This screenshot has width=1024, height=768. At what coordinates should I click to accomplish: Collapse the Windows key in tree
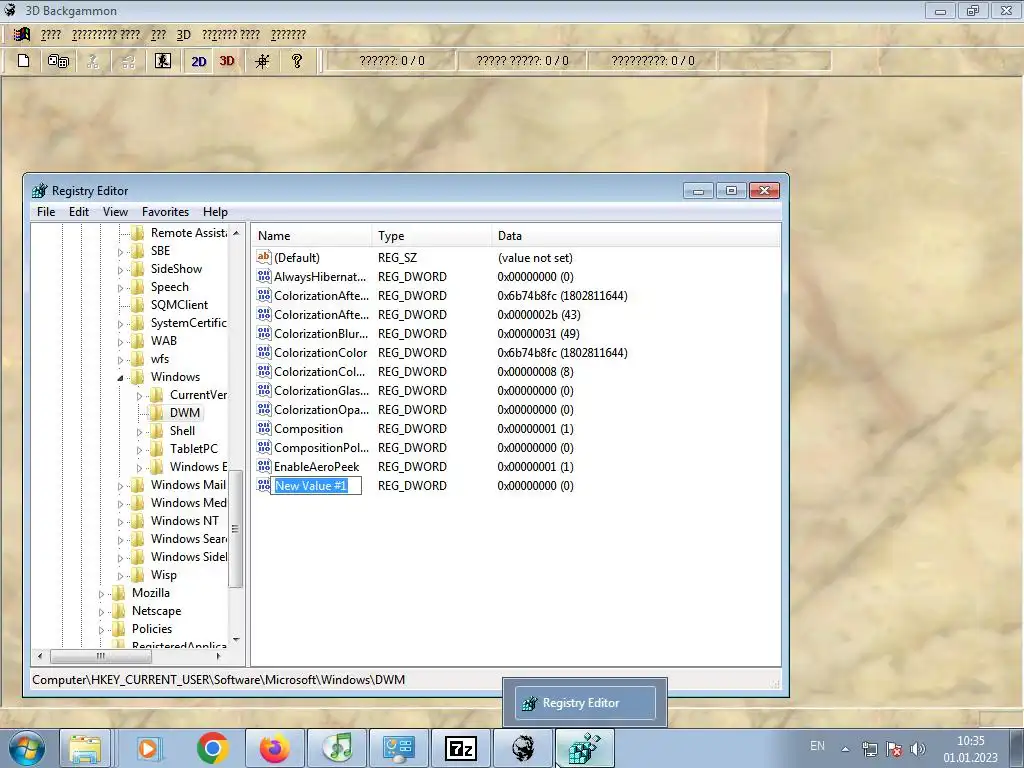click(120, 377)
